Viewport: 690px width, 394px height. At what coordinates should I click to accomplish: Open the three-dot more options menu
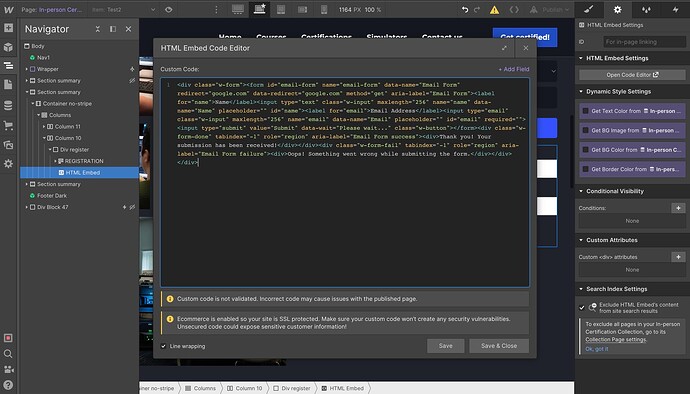216,9
